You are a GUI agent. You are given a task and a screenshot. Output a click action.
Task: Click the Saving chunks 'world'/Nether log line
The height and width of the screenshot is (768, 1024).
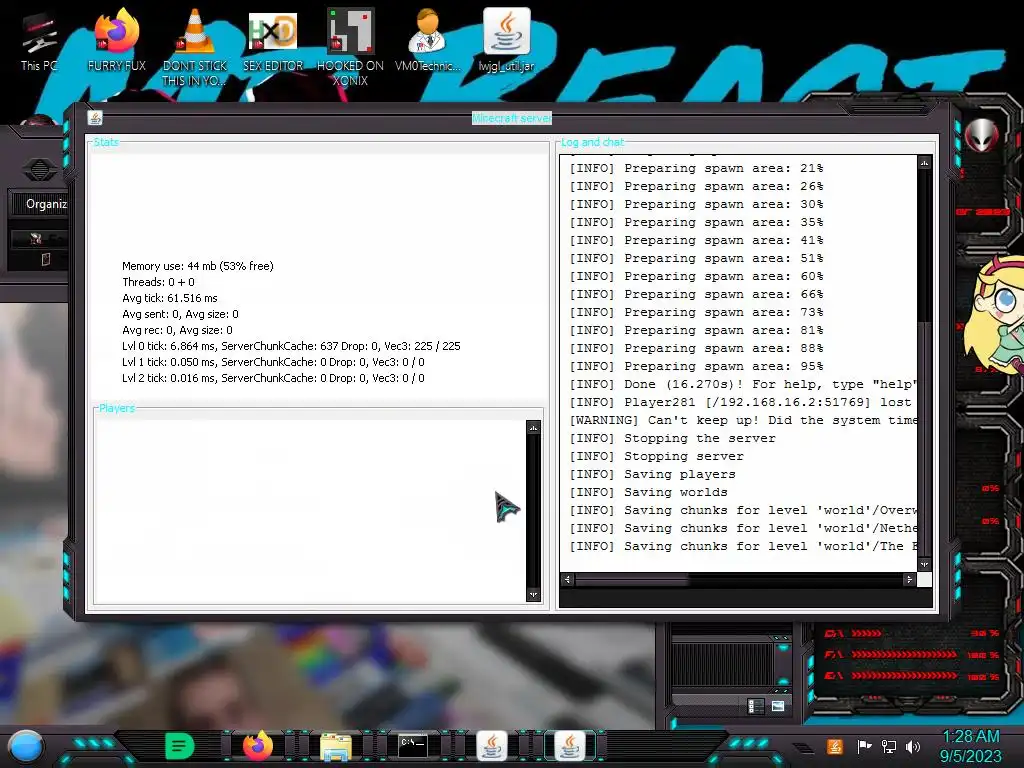pyautogui.click(x=743, y=528)
